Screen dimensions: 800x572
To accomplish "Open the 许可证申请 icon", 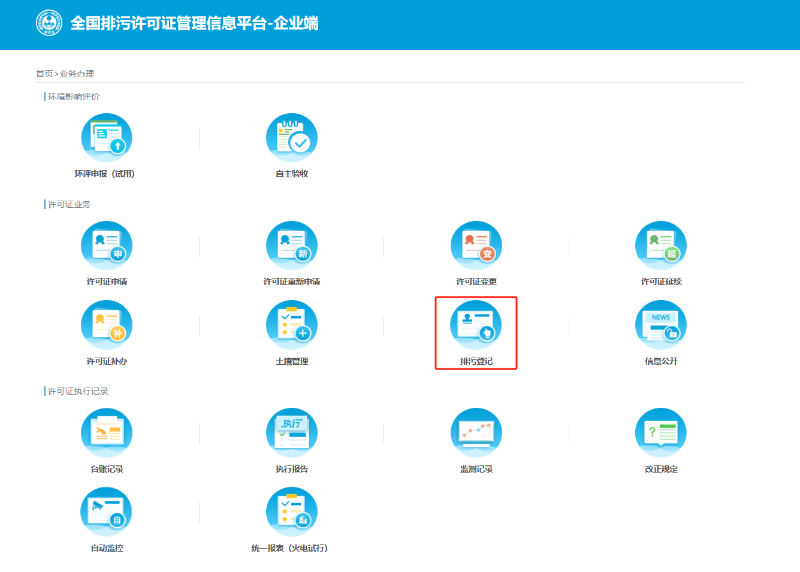I will [x=106, y=247].
